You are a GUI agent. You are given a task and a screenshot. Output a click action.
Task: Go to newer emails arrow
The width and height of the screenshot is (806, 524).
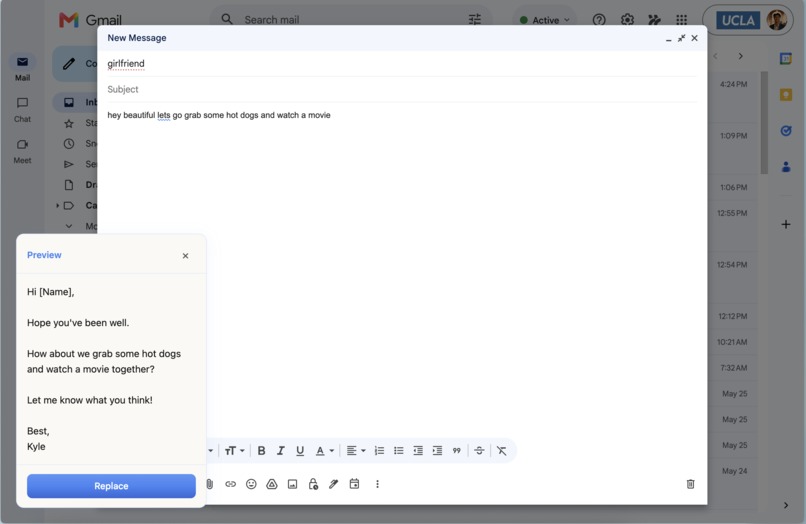(x=716, y=56)
